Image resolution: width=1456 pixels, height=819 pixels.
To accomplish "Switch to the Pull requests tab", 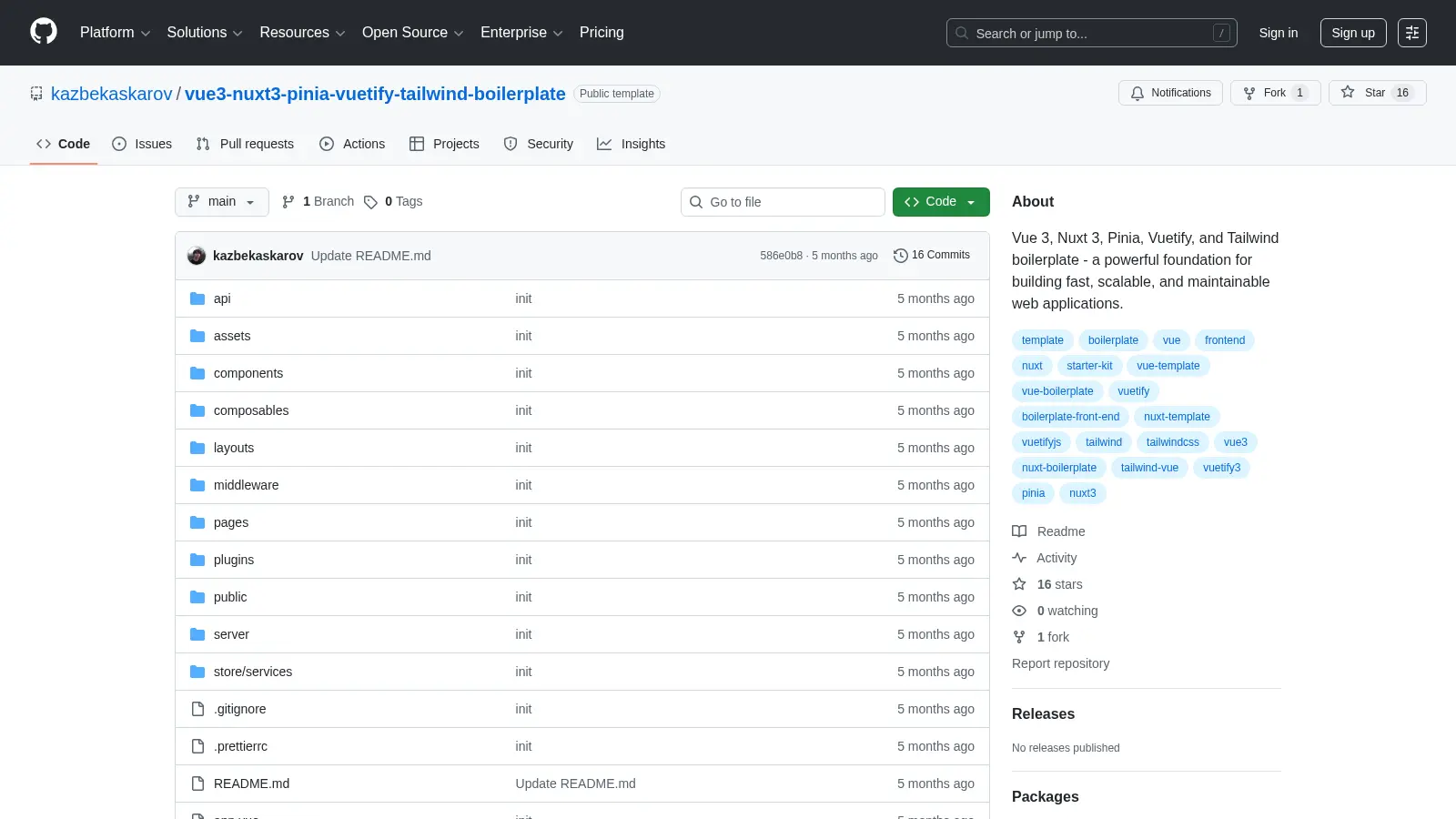I will coord(245,144).
